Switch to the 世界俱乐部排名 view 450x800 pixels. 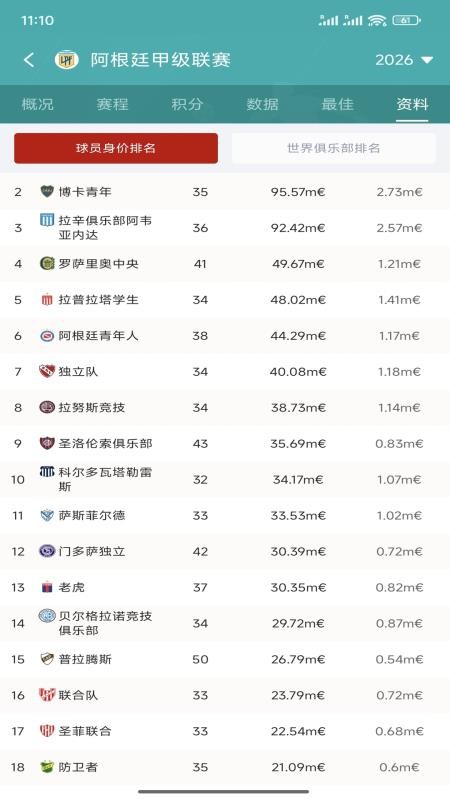tap(334, 148)
